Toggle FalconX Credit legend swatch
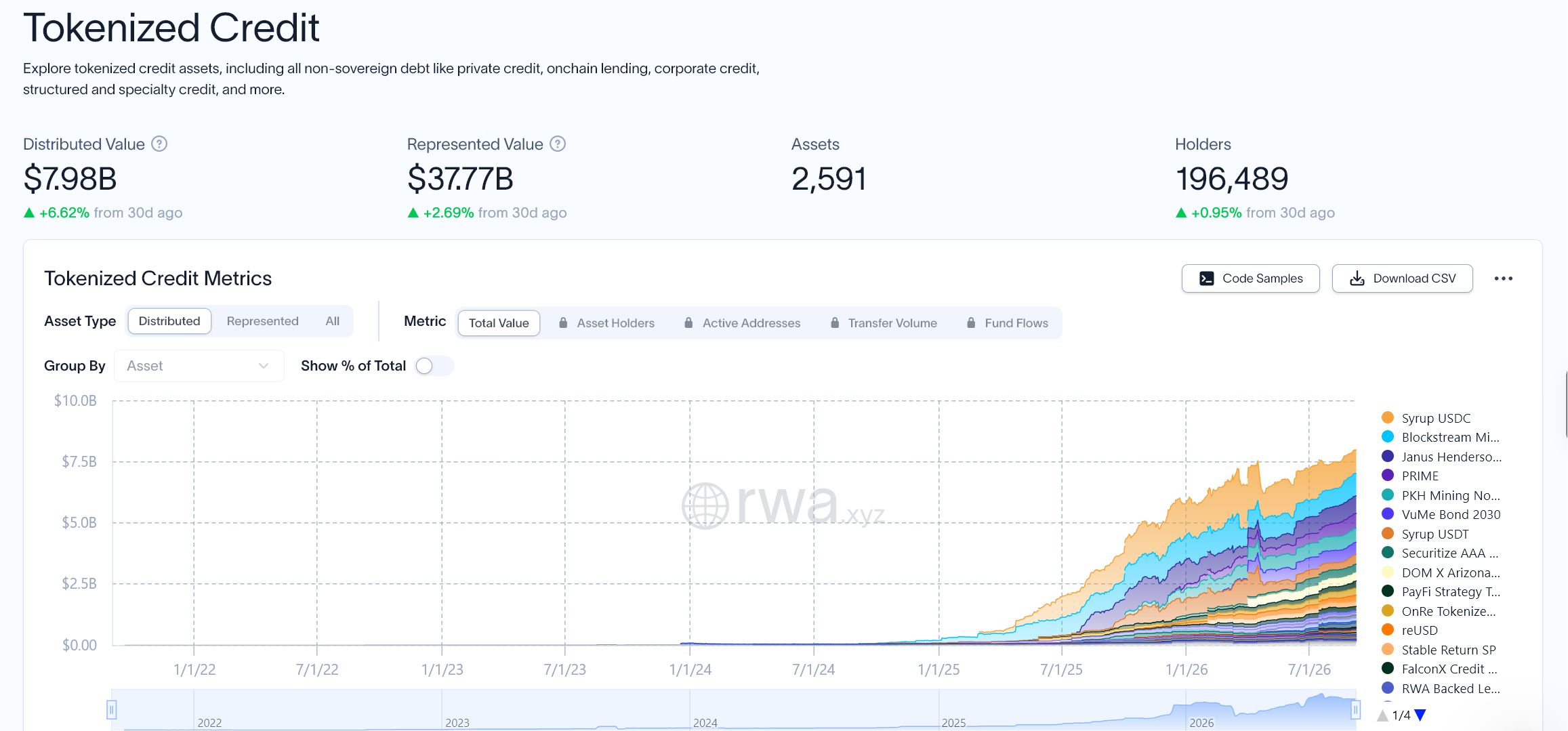The image size is (1568, 731). coord(1388,669)
